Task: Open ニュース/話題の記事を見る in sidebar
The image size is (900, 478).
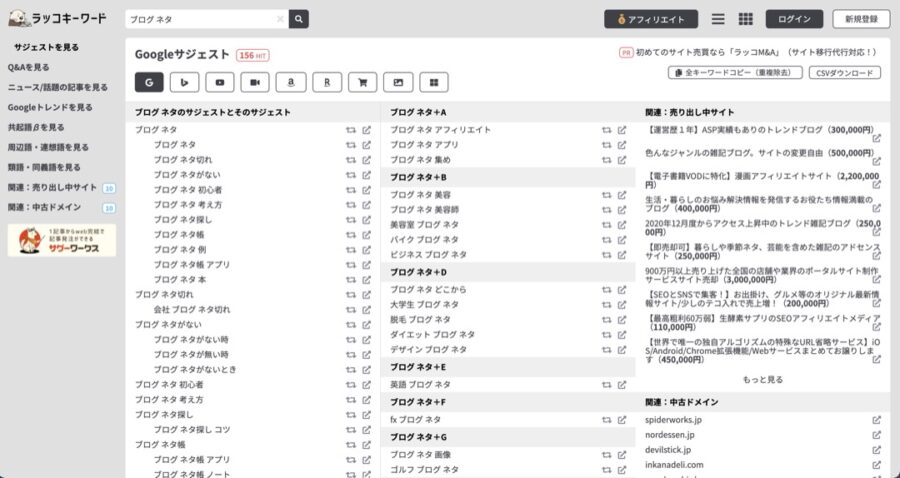Action: pyautogui.click(x=57, y=87)
